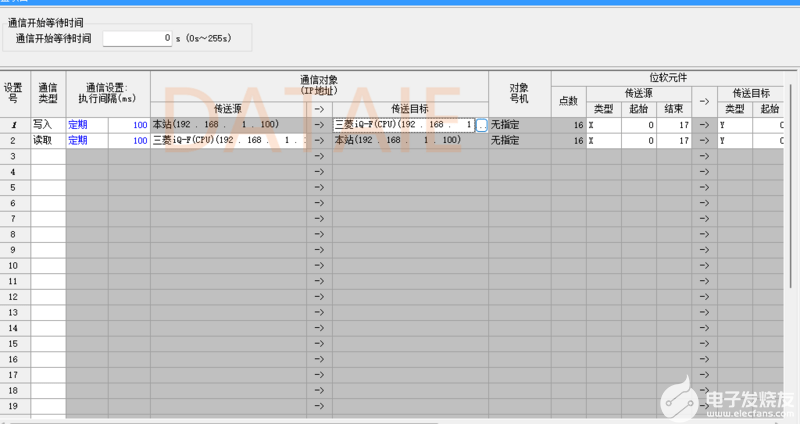The width and height of the screenshot is (800, 424).
Task: Select setting number row 19
Action: point(15,406)
